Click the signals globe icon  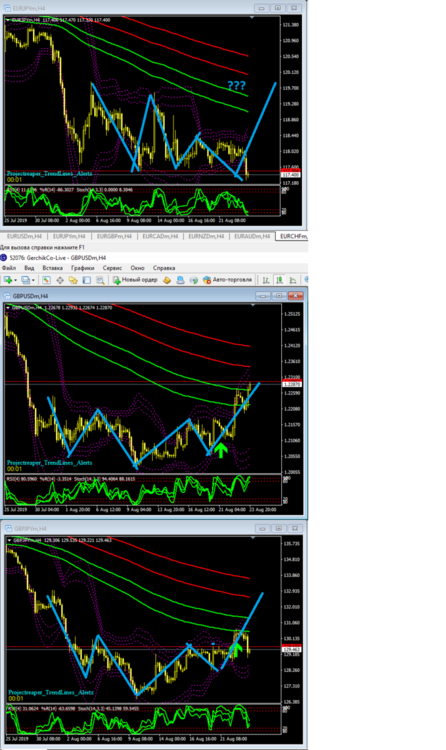pos(193,280)
